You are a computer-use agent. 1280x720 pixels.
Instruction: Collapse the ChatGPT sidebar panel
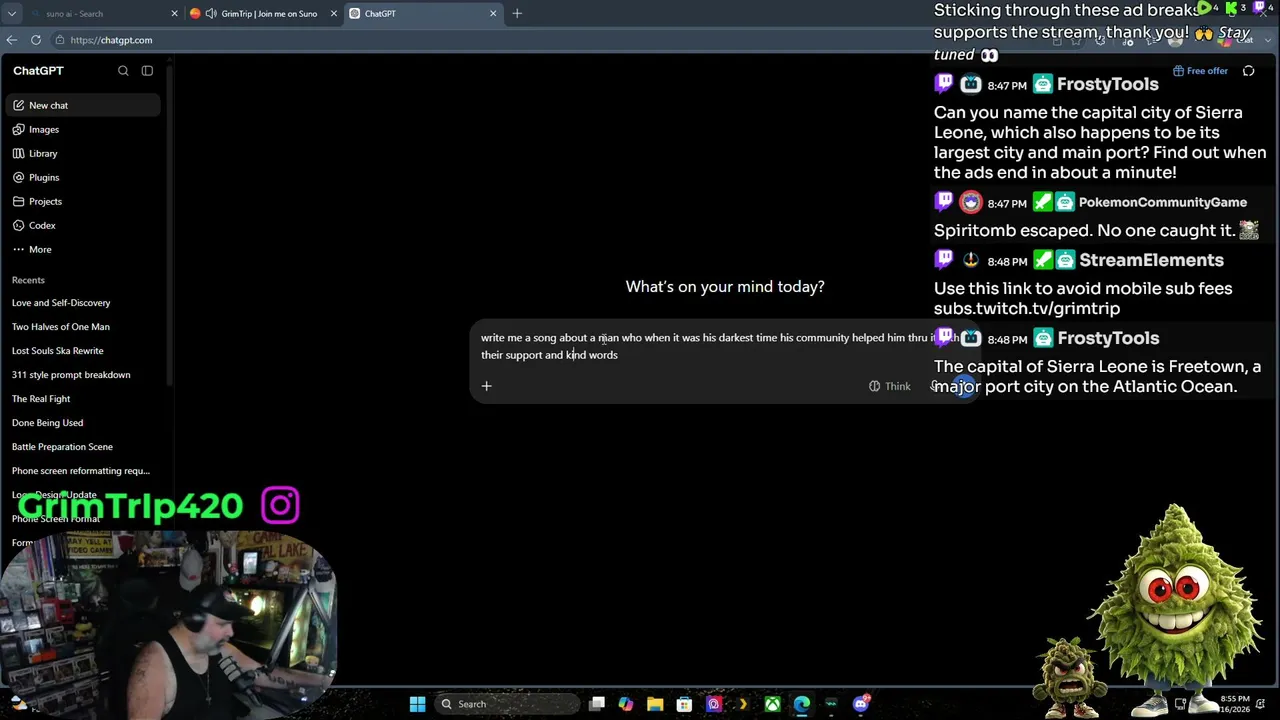tap(147, 71)
